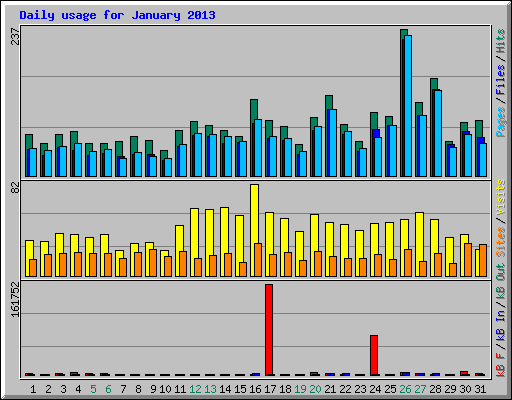Screen dimensions: 512x400
Task: Click day 24 label on x-axis
Action: click(x=375, y=389)
